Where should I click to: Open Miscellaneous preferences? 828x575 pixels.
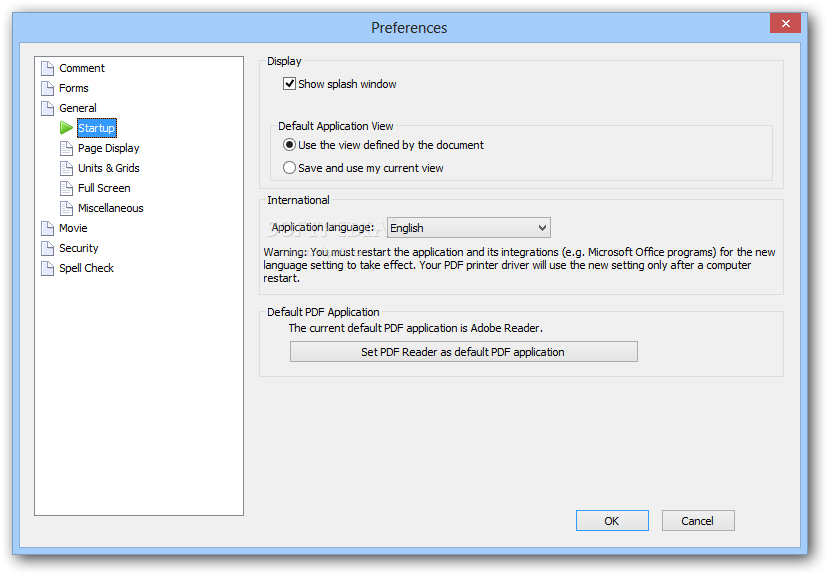[x=110, y=209]
